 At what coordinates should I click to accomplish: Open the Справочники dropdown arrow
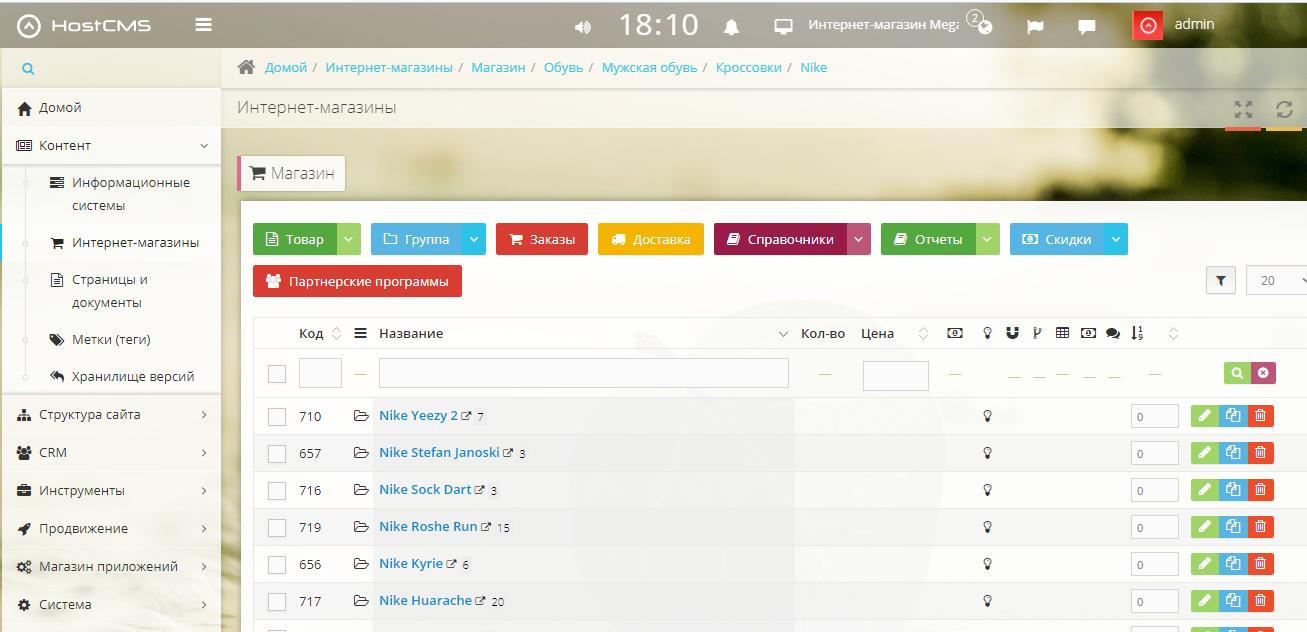859,239
